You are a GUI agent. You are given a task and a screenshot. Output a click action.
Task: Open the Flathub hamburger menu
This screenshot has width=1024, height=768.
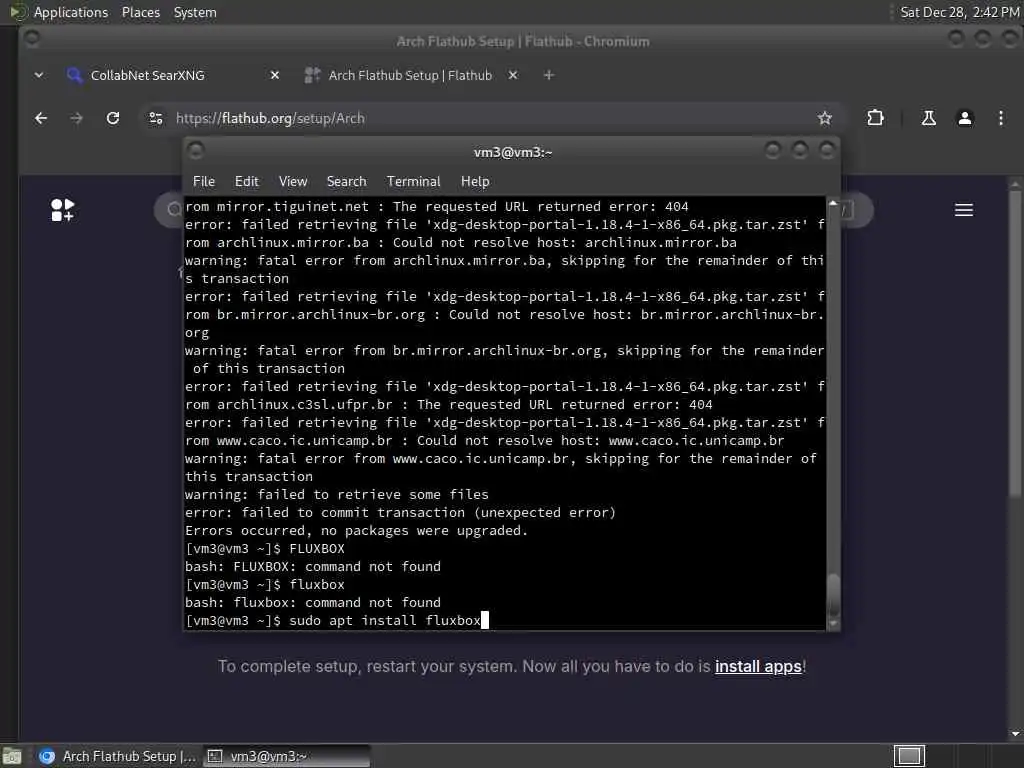click(x=964, y=210)
